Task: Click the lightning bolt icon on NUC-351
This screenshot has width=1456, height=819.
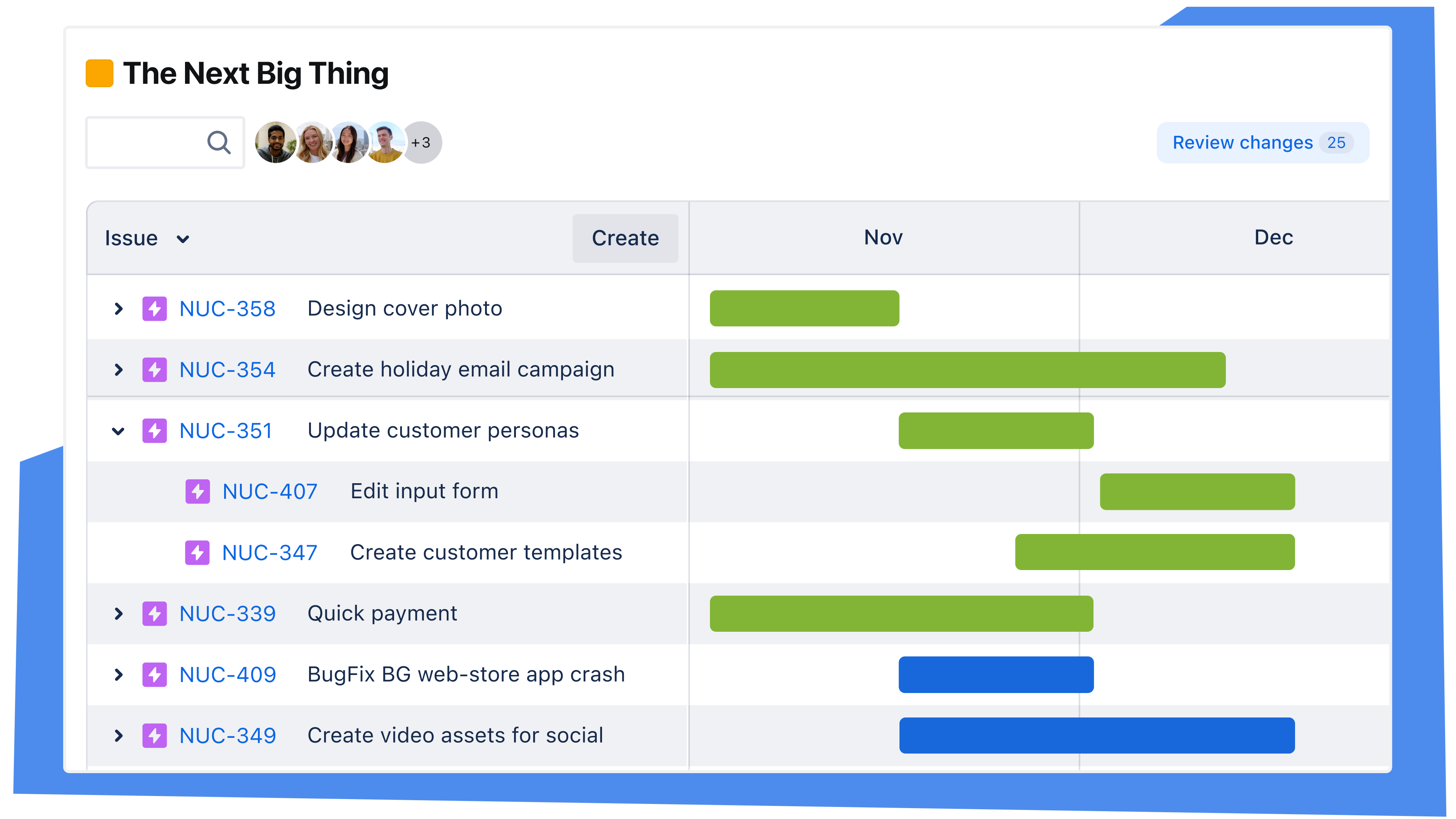Action: (x=154, y=430)
